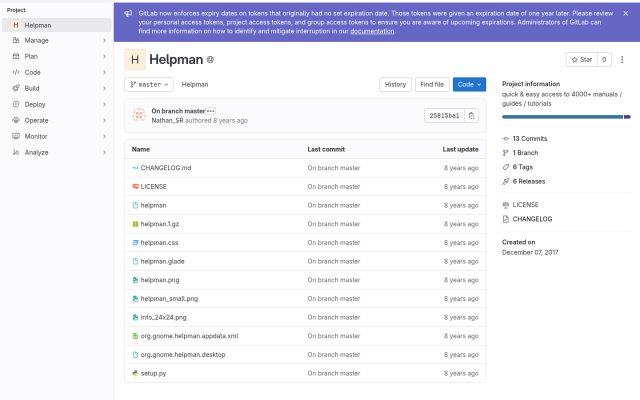Image resolution: width=640 pixels, height=400 pixels.
Task: Click the LICENSE file icon in table
Action: point(135,187)
